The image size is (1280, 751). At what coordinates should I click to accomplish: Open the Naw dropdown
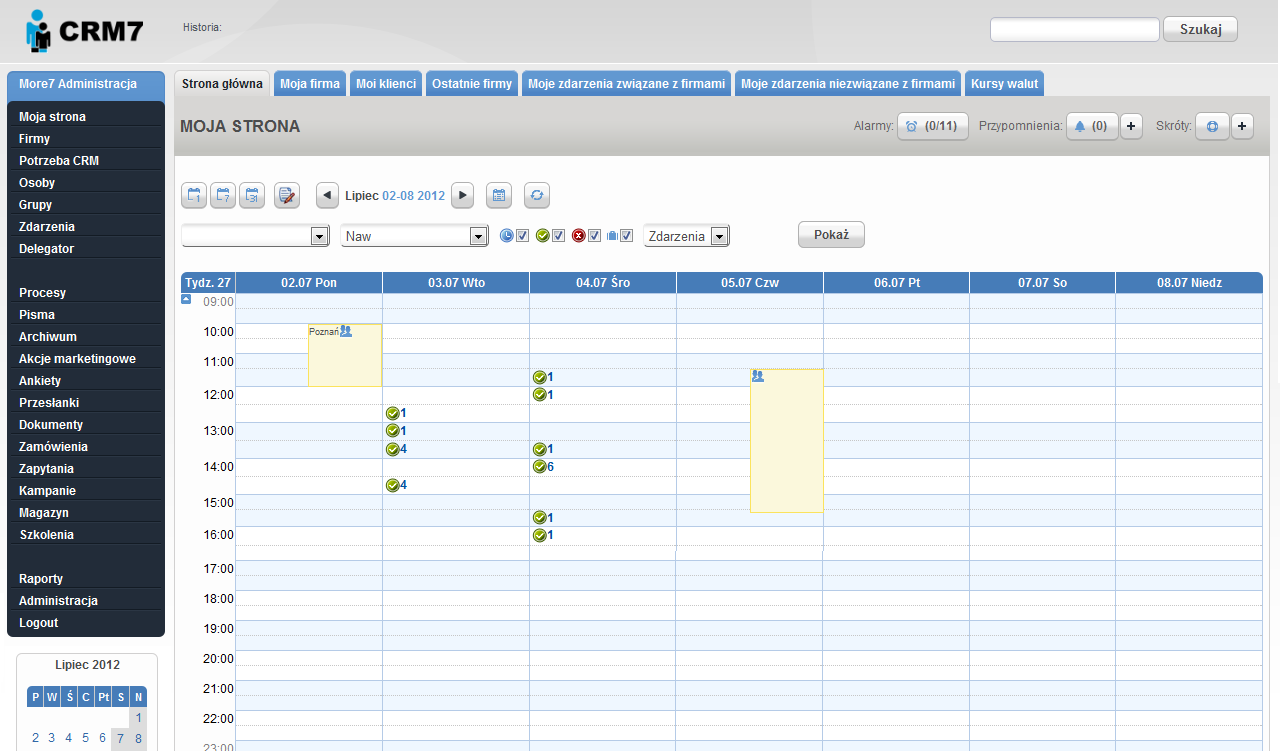pos(414,236)
